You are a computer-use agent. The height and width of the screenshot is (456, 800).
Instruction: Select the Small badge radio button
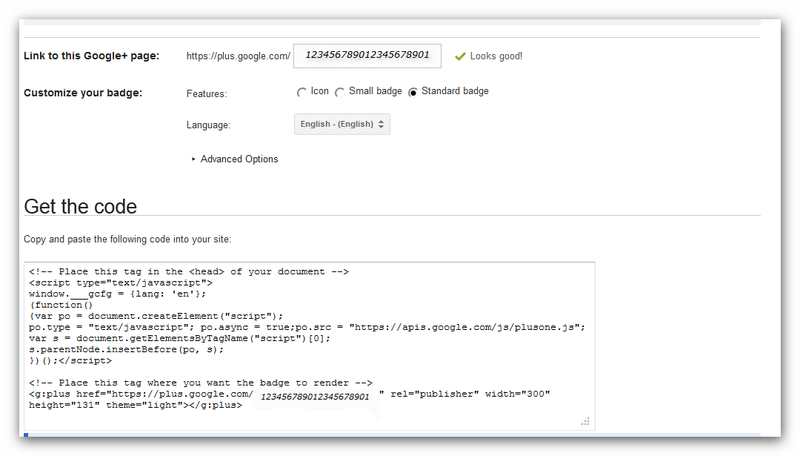(x=339, y=92)
